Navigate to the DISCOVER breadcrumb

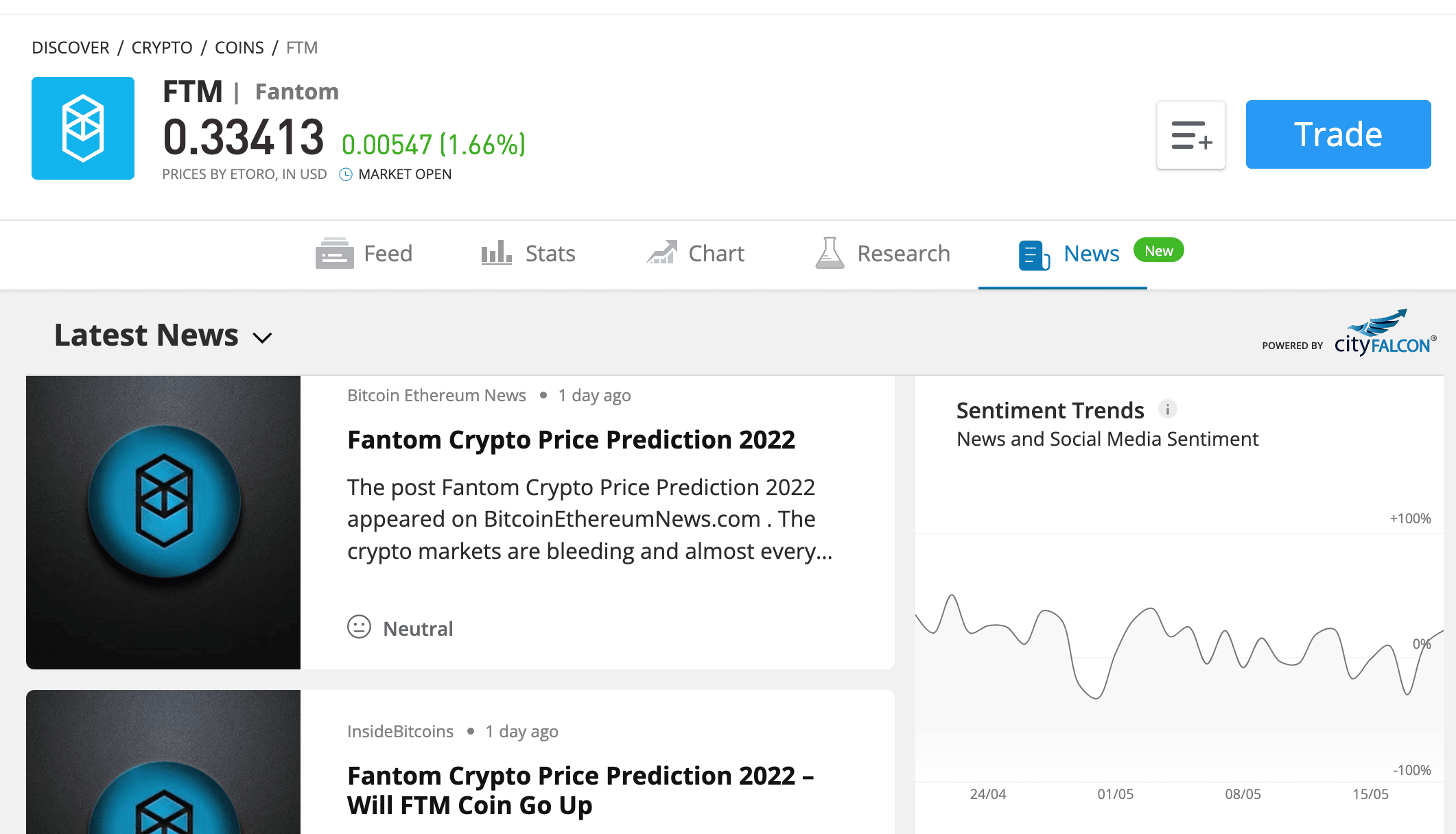click(x=71, y=47)
